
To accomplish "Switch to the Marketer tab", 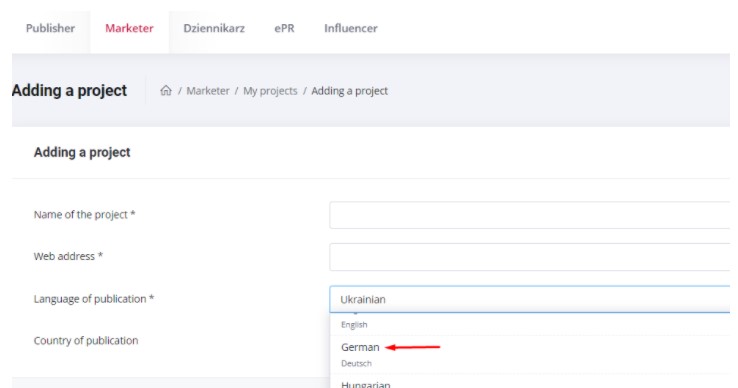I will point(129,28).
